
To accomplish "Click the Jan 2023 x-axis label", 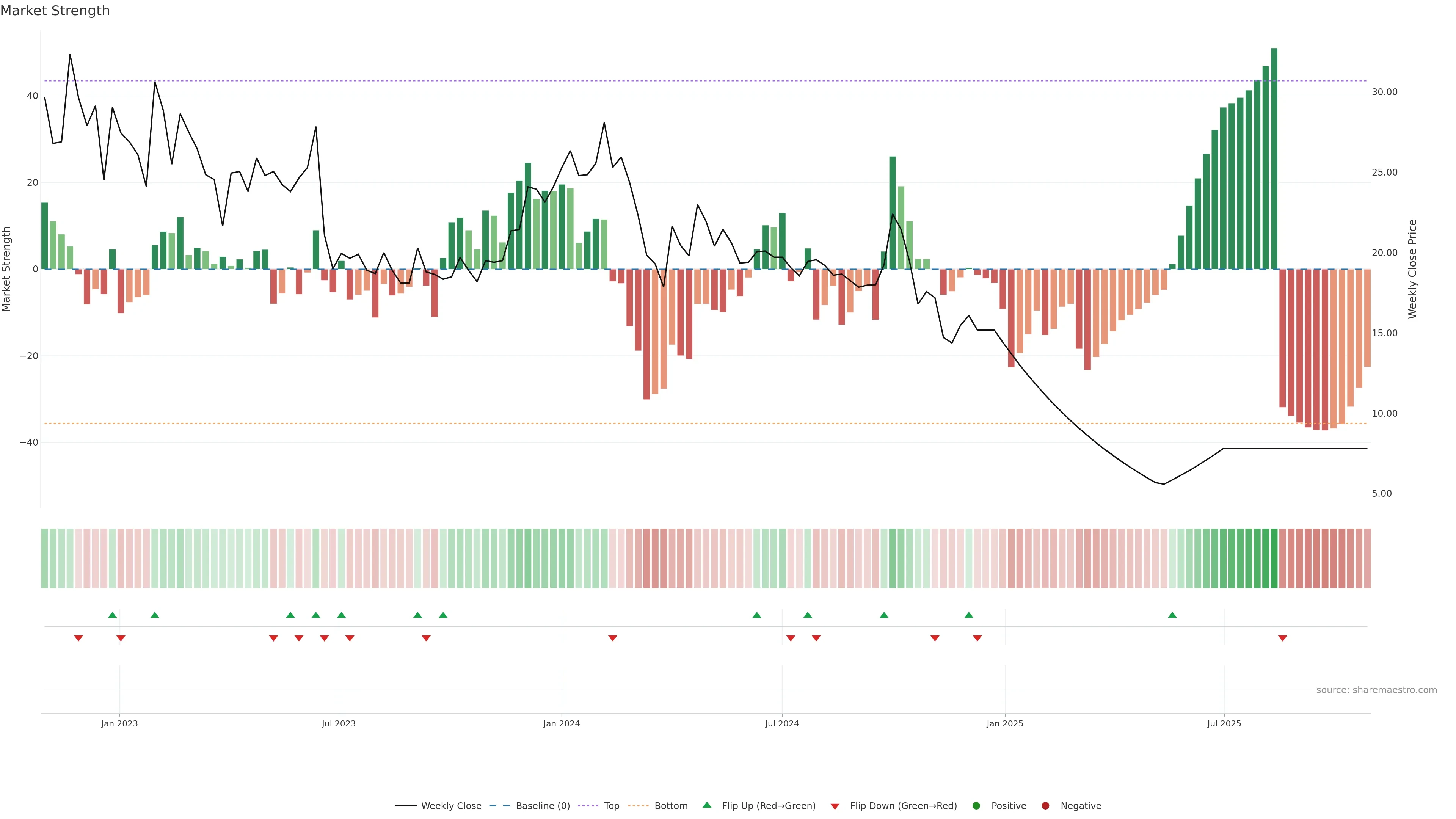I will click(x=119, y=723).
